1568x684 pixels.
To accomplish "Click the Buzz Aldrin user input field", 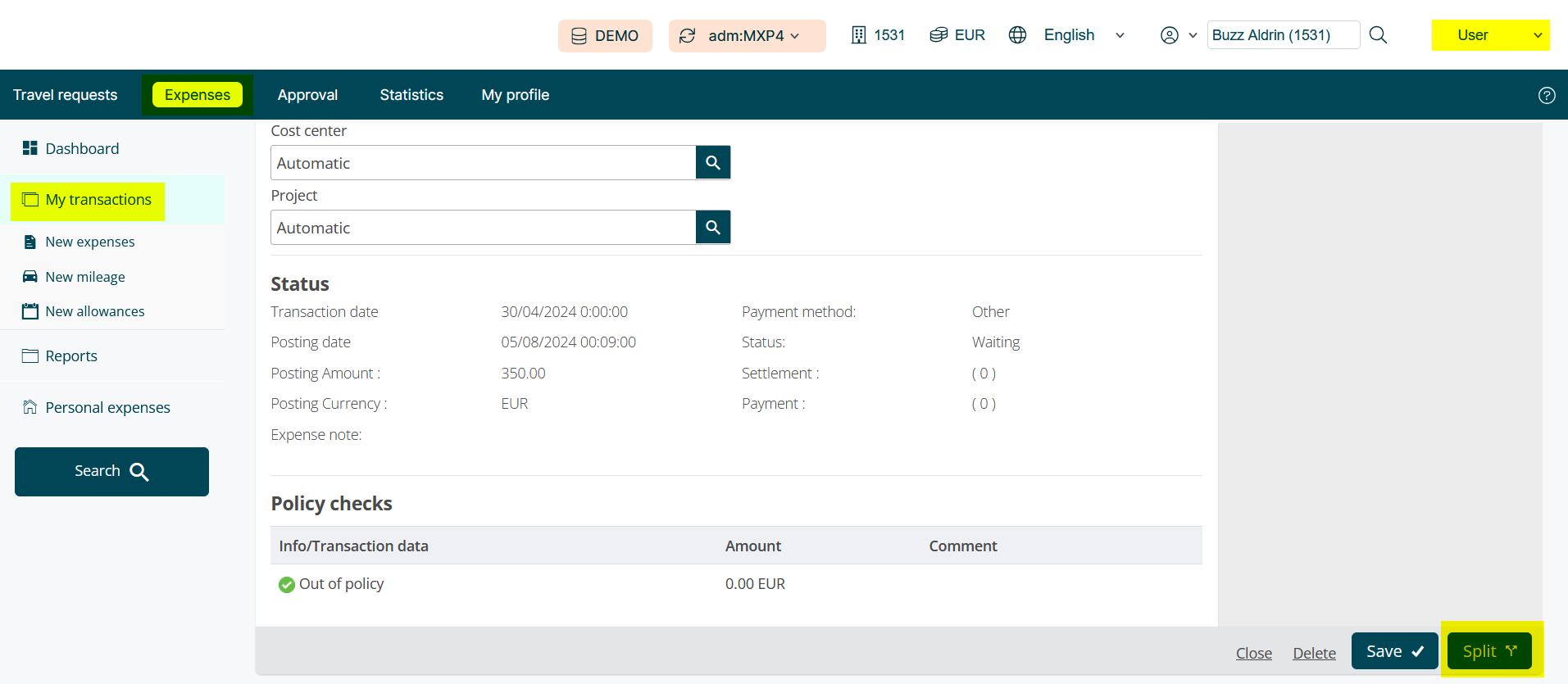I will point(1282,35).
